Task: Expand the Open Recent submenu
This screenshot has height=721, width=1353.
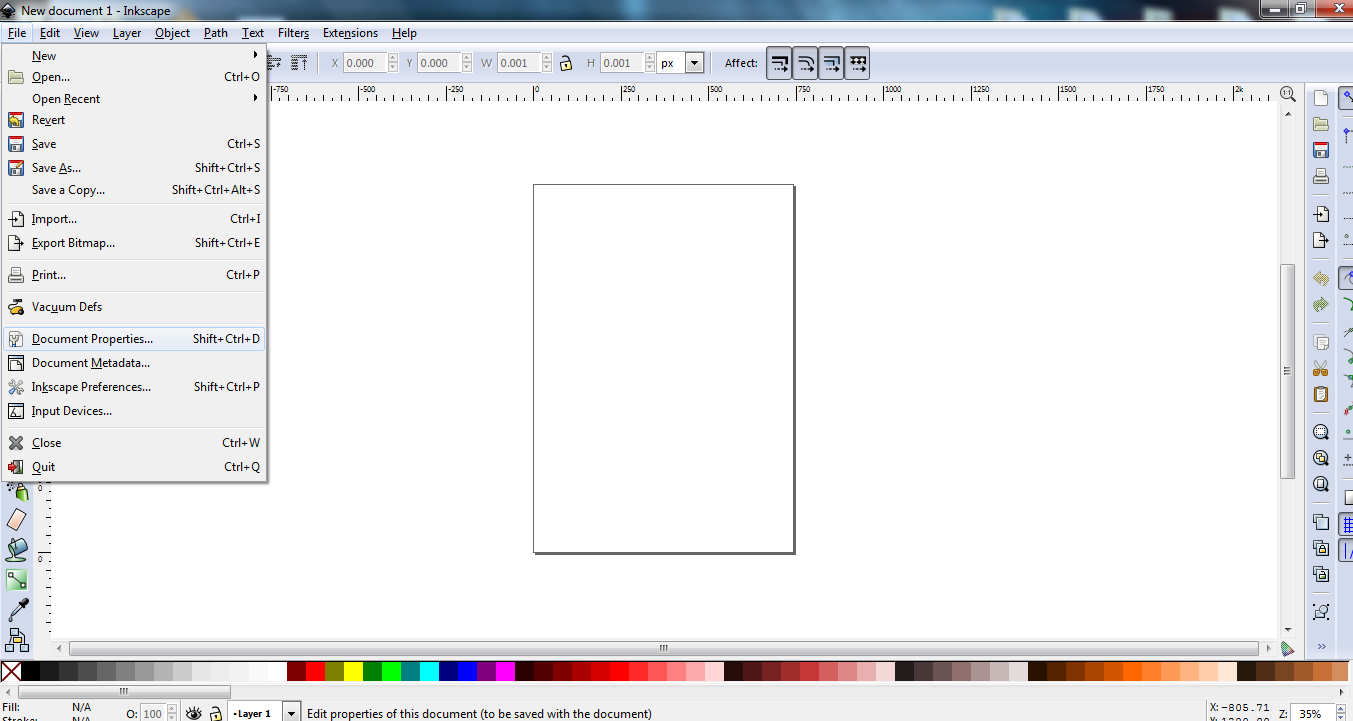Action: [x=134, y=98]
